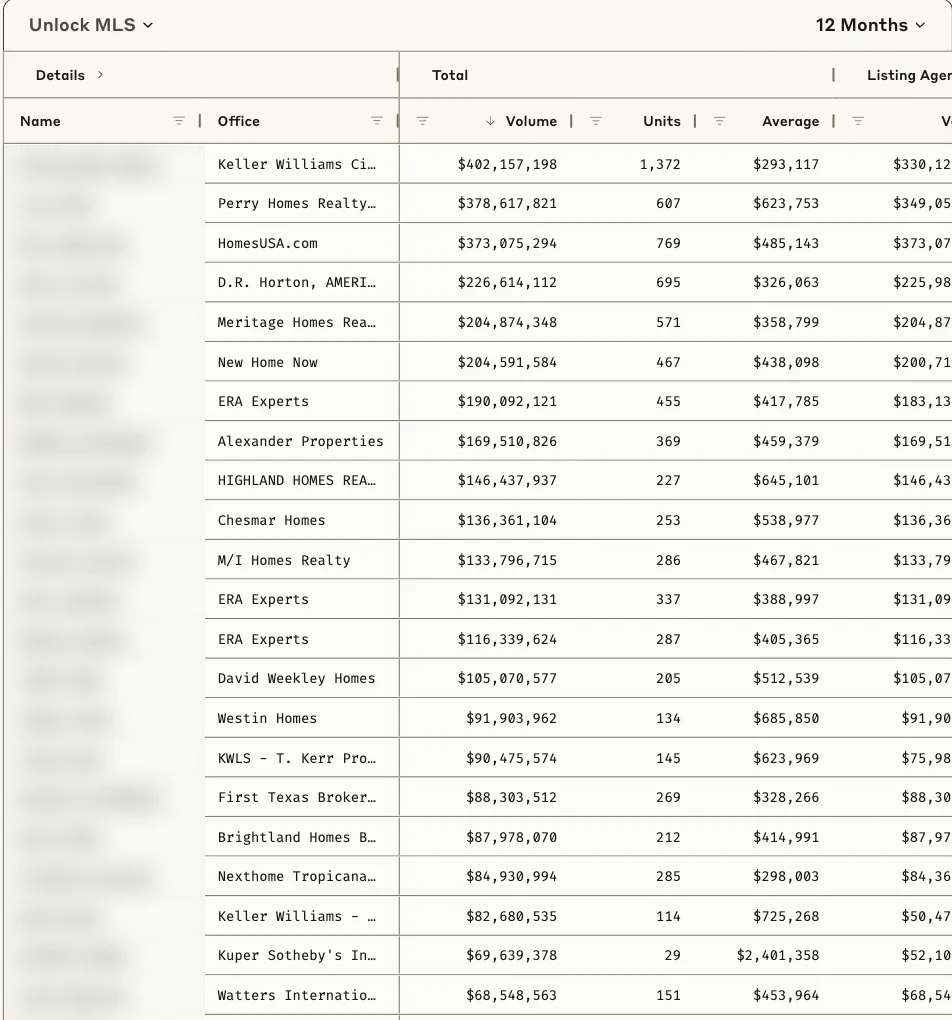Select the Keller Williams Ci… office cell
The image size is (952, 1020).
[x=302, y=164]
